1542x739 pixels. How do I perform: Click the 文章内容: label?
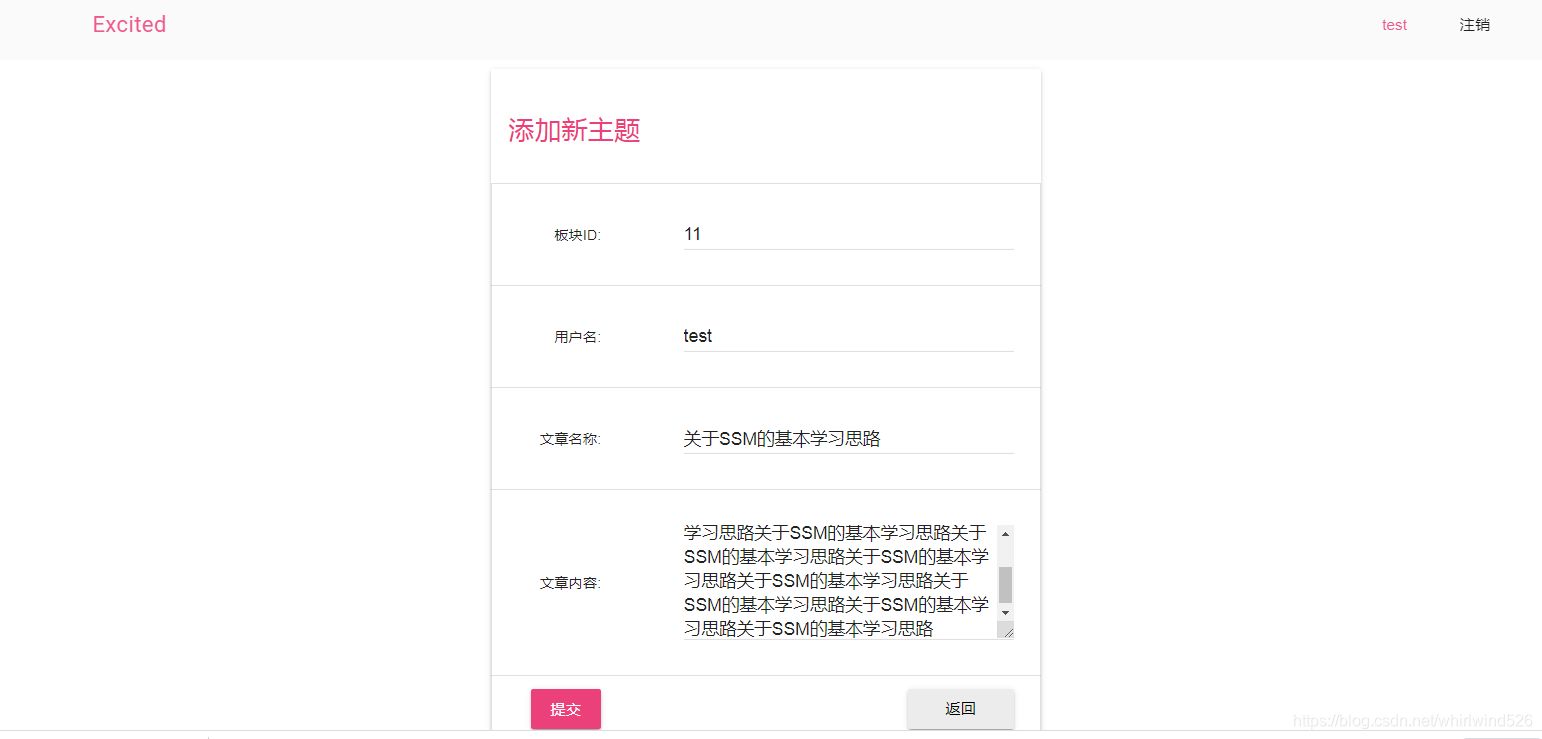coord(571,583)
